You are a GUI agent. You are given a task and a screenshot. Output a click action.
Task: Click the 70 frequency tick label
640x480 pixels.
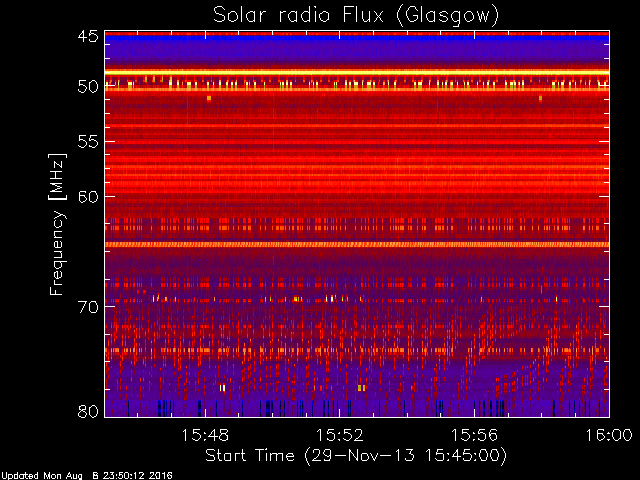88,307
